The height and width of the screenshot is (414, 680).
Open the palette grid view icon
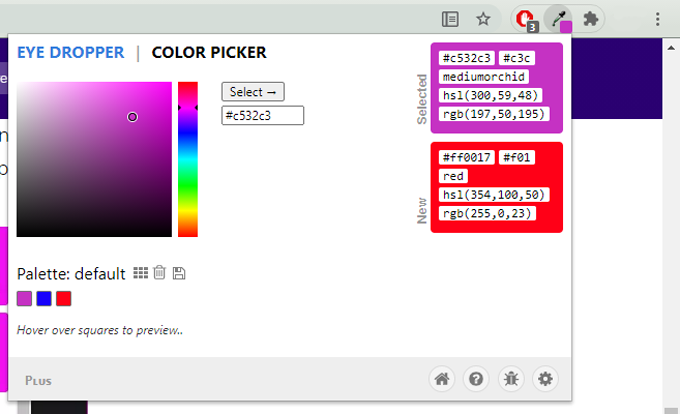pos(141,273)
